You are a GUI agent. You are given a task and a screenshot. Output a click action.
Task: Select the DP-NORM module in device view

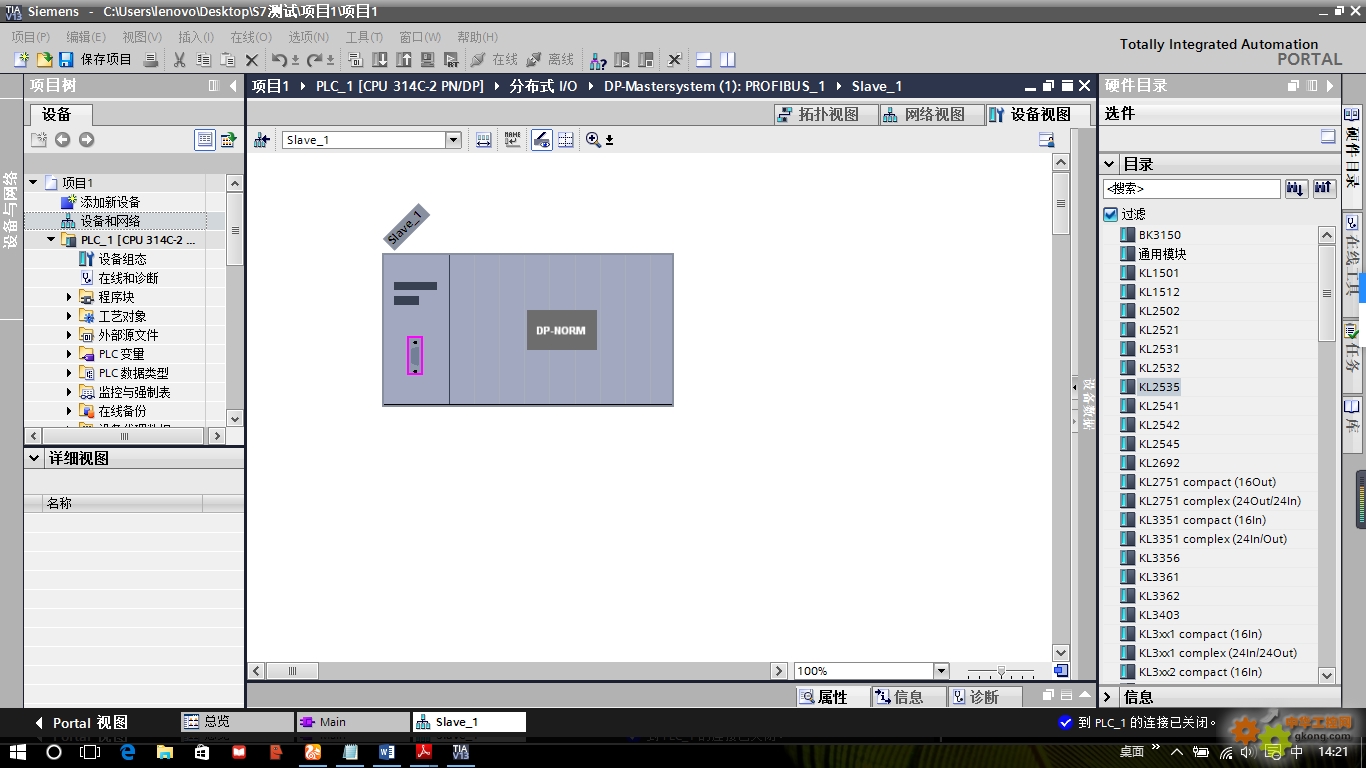[x=561, y=330]
